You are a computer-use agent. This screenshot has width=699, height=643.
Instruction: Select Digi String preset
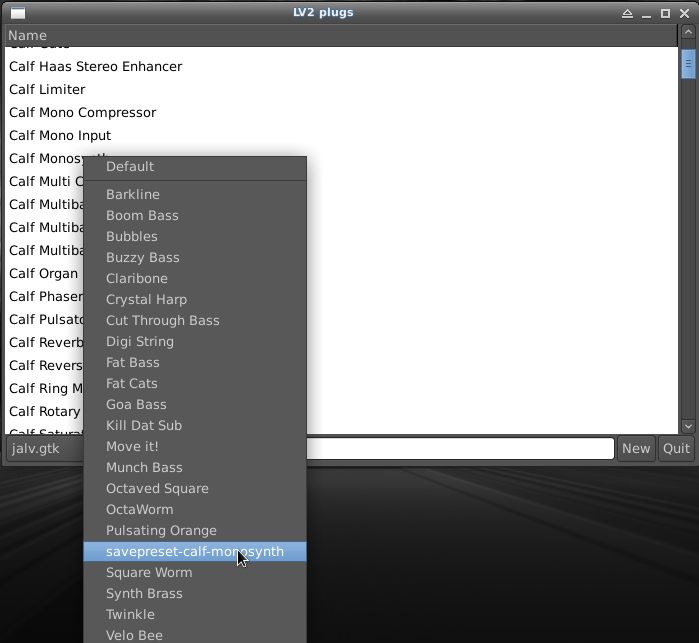195,341
